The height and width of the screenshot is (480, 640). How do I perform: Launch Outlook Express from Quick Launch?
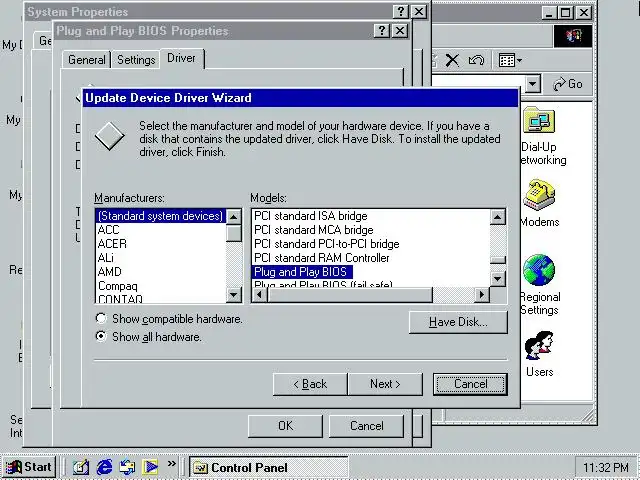(x=127, y=467)
